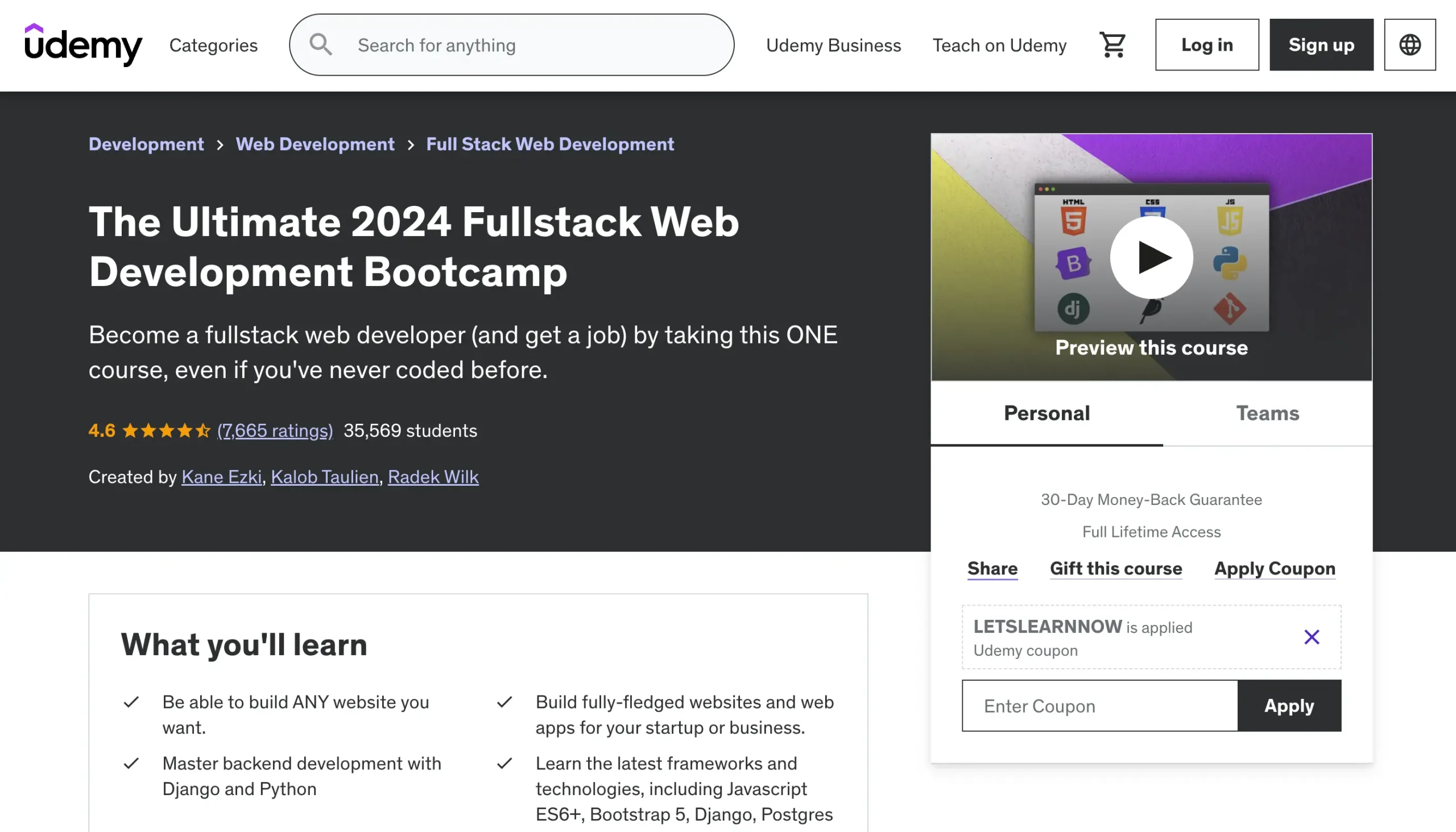Click the star rating icons
This screenshot has height=832, width=1456.
166,431
